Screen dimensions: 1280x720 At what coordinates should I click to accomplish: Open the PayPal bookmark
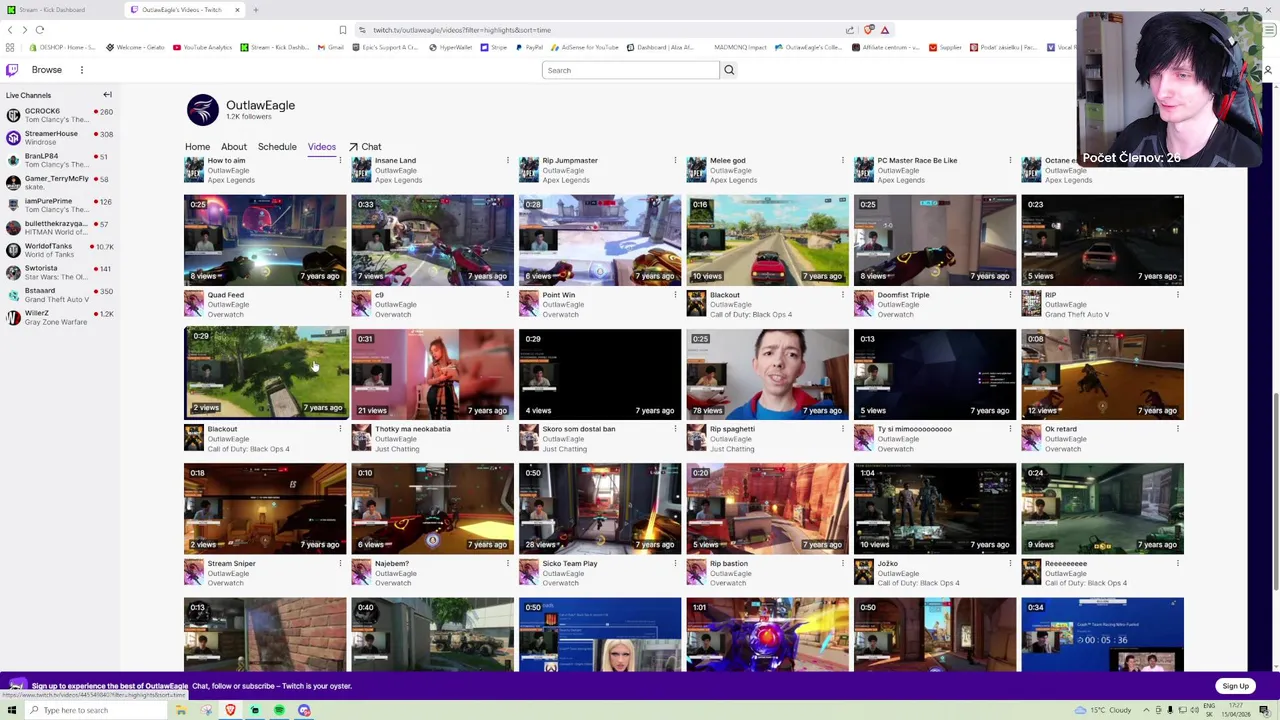(529, 47)
